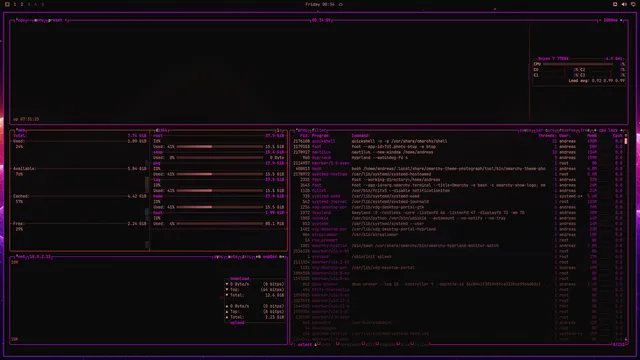640x360 pixels.
Task: Click the memory Total value row
Action: click(x=80, y=136)
